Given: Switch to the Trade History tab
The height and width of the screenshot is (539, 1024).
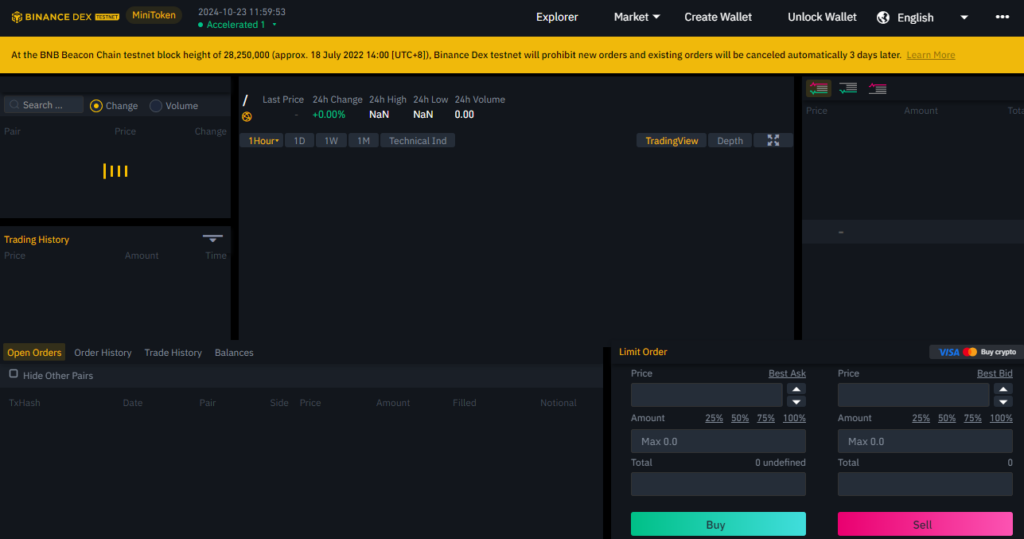Looking at the screenshot, I should pyautogui.click(x=173, y=352).
